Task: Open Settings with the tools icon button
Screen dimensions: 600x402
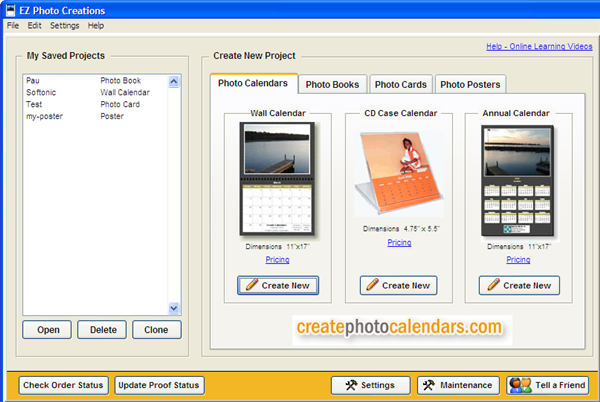Action: [x=370, y=385]
